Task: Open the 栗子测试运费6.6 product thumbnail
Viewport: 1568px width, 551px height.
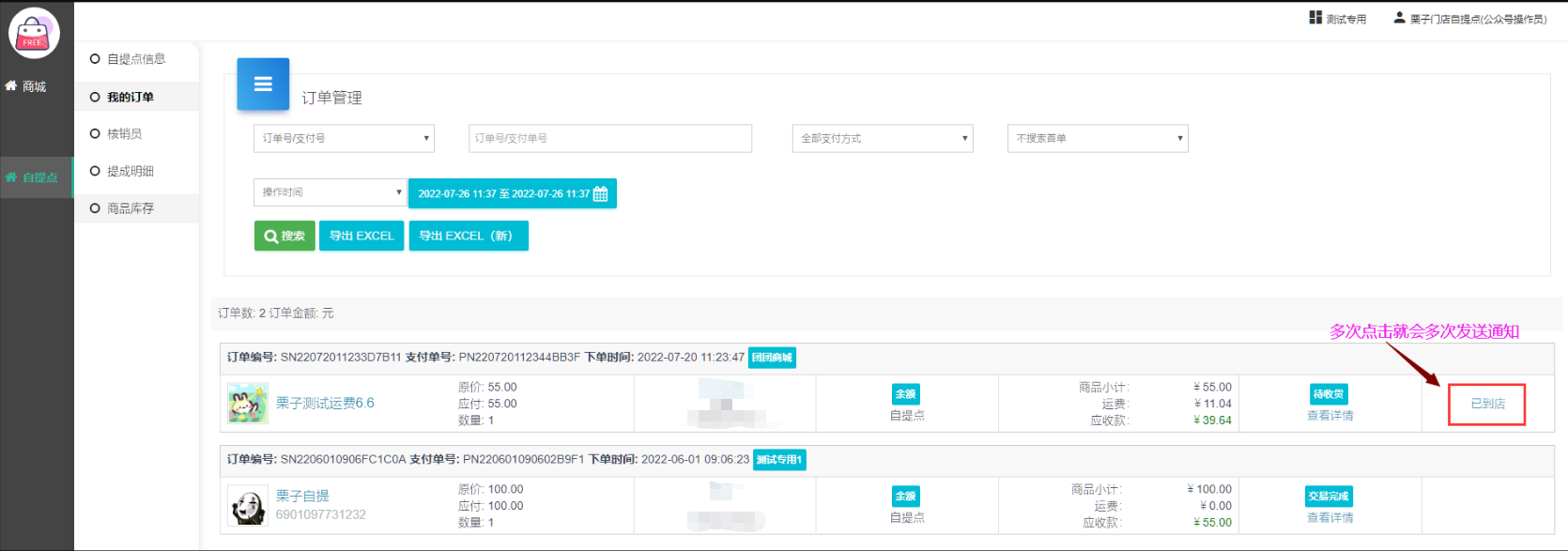Action: tap(248, 404)
